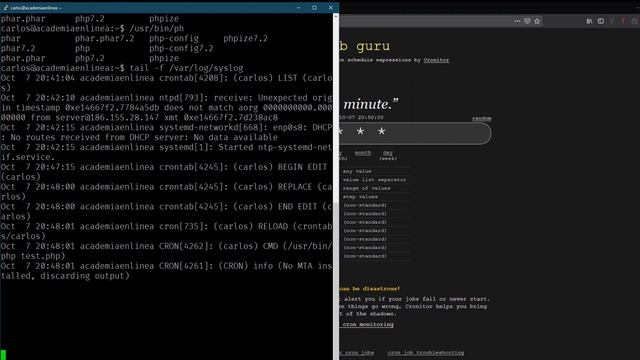Click 'phpize7.2' text in terminal
This screenshot has height=360, width=640.
[245, 38]
